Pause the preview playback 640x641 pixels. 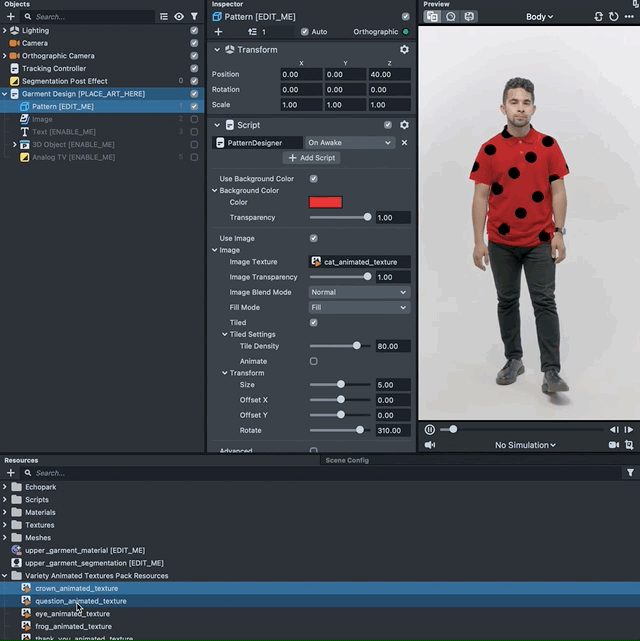[430, 429]
